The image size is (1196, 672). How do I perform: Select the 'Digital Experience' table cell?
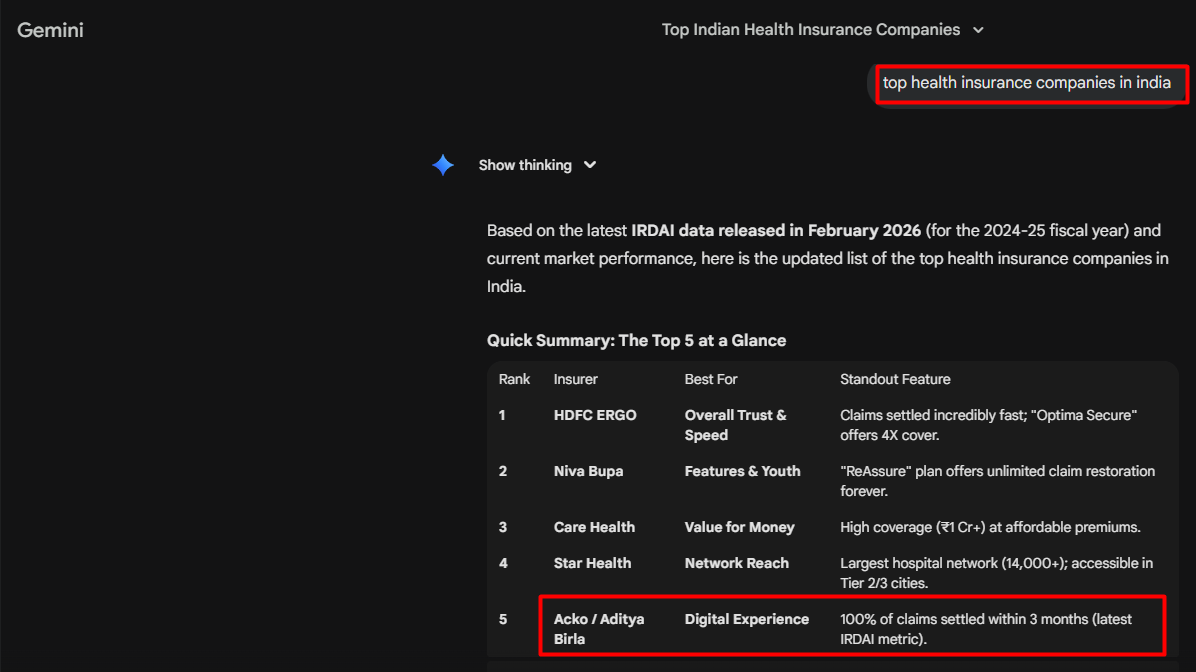pyautogui.click(x=746, y=619)
